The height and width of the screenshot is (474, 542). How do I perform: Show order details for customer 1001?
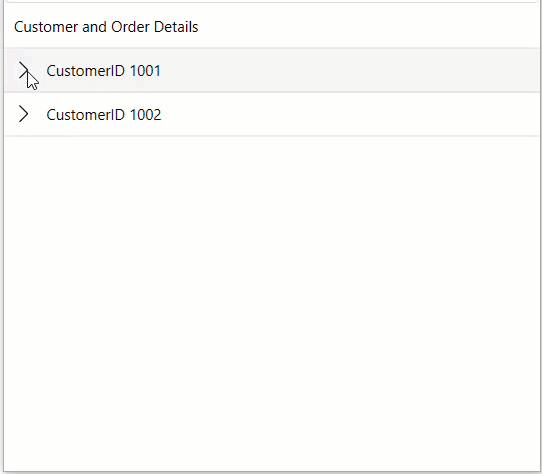[x=24, y=71]
